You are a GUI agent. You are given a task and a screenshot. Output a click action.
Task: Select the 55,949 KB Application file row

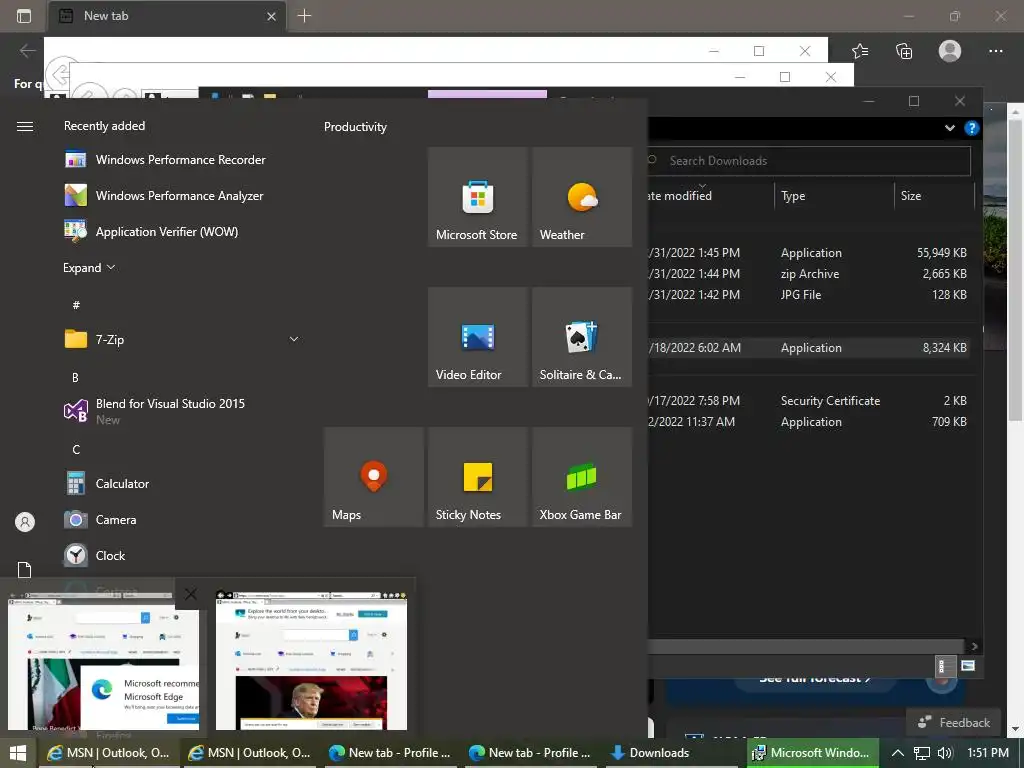[808, 253]
